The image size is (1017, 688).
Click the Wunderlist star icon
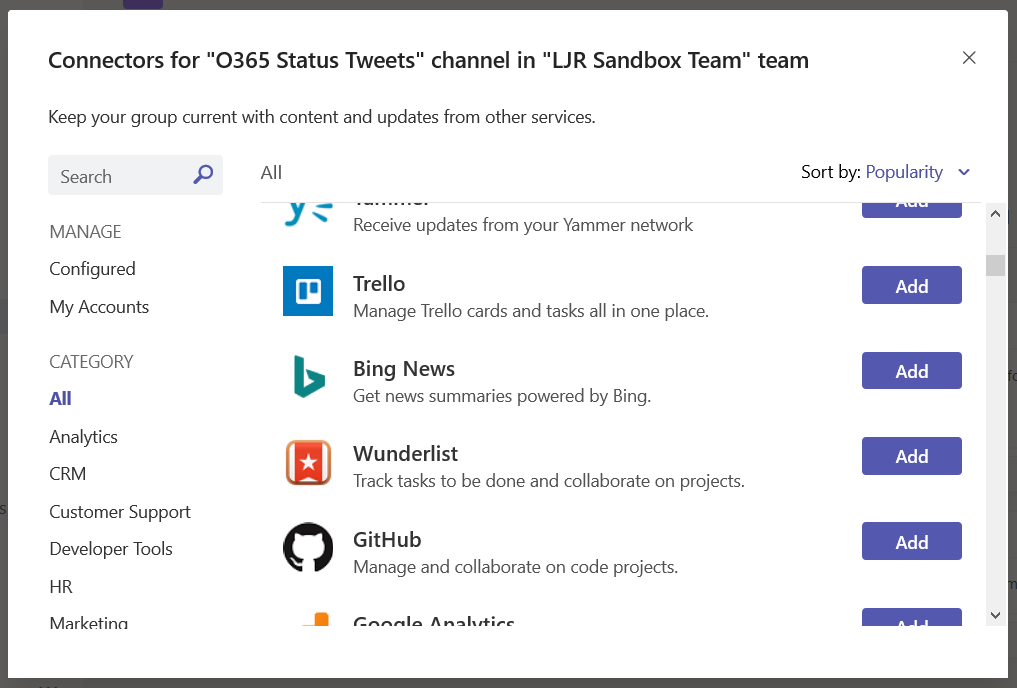coord(309,462)
